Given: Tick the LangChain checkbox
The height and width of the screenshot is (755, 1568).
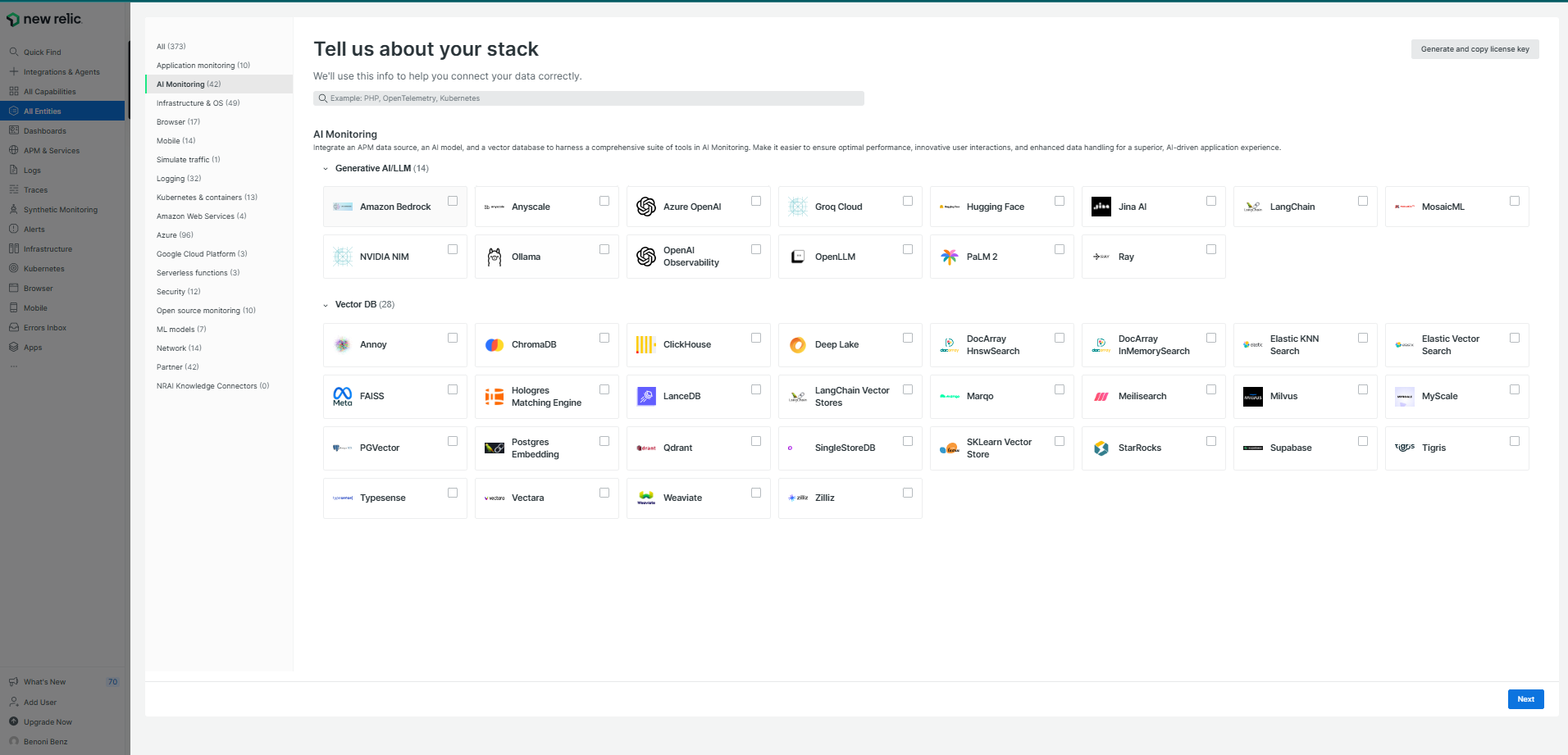Looking at the screenshot, I should tap(1363, 201).
